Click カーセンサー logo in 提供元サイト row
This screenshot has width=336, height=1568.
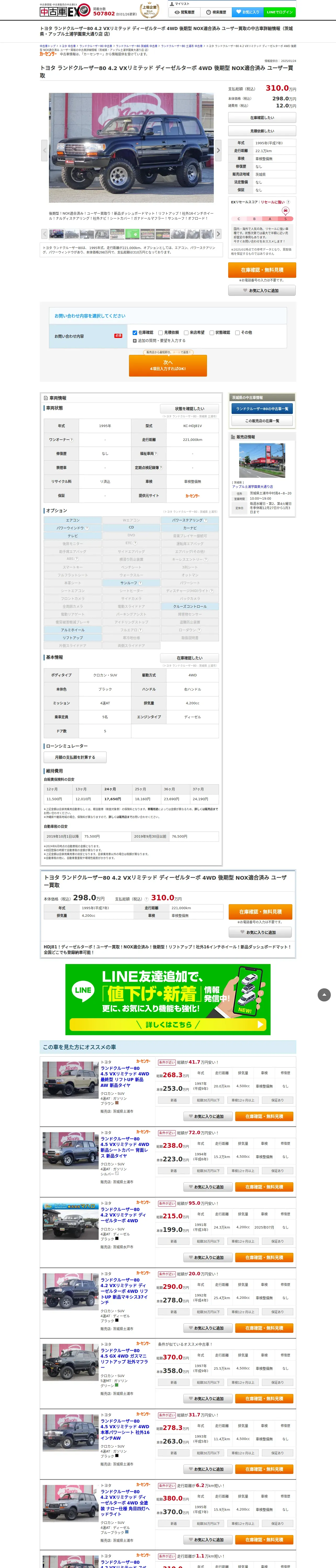[x=192, y=495]
